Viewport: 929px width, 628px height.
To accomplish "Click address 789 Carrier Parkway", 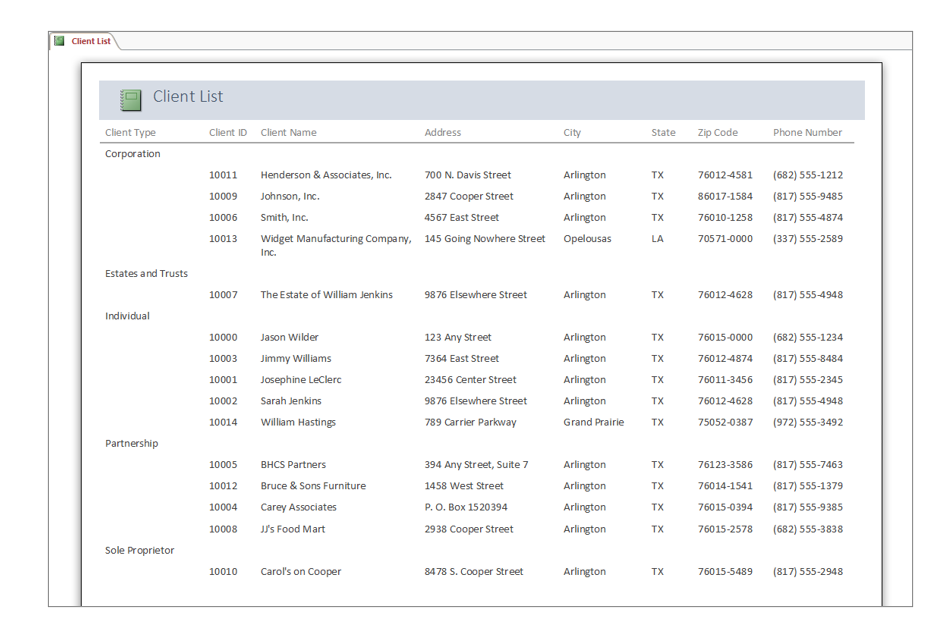I will [x=470, y=422].
